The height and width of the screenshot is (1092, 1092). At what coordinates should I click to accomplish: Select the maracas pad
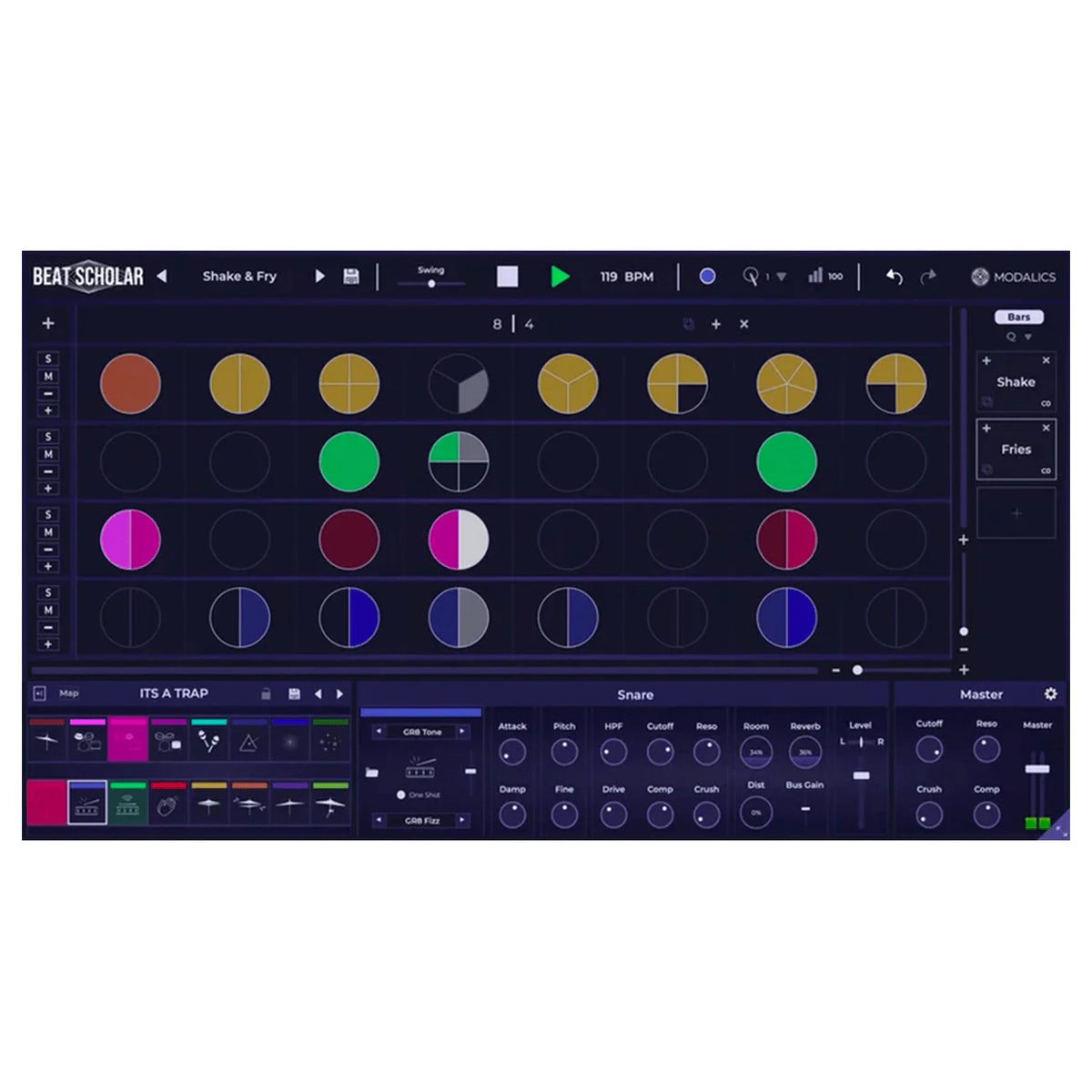click(x=208, y=740)
